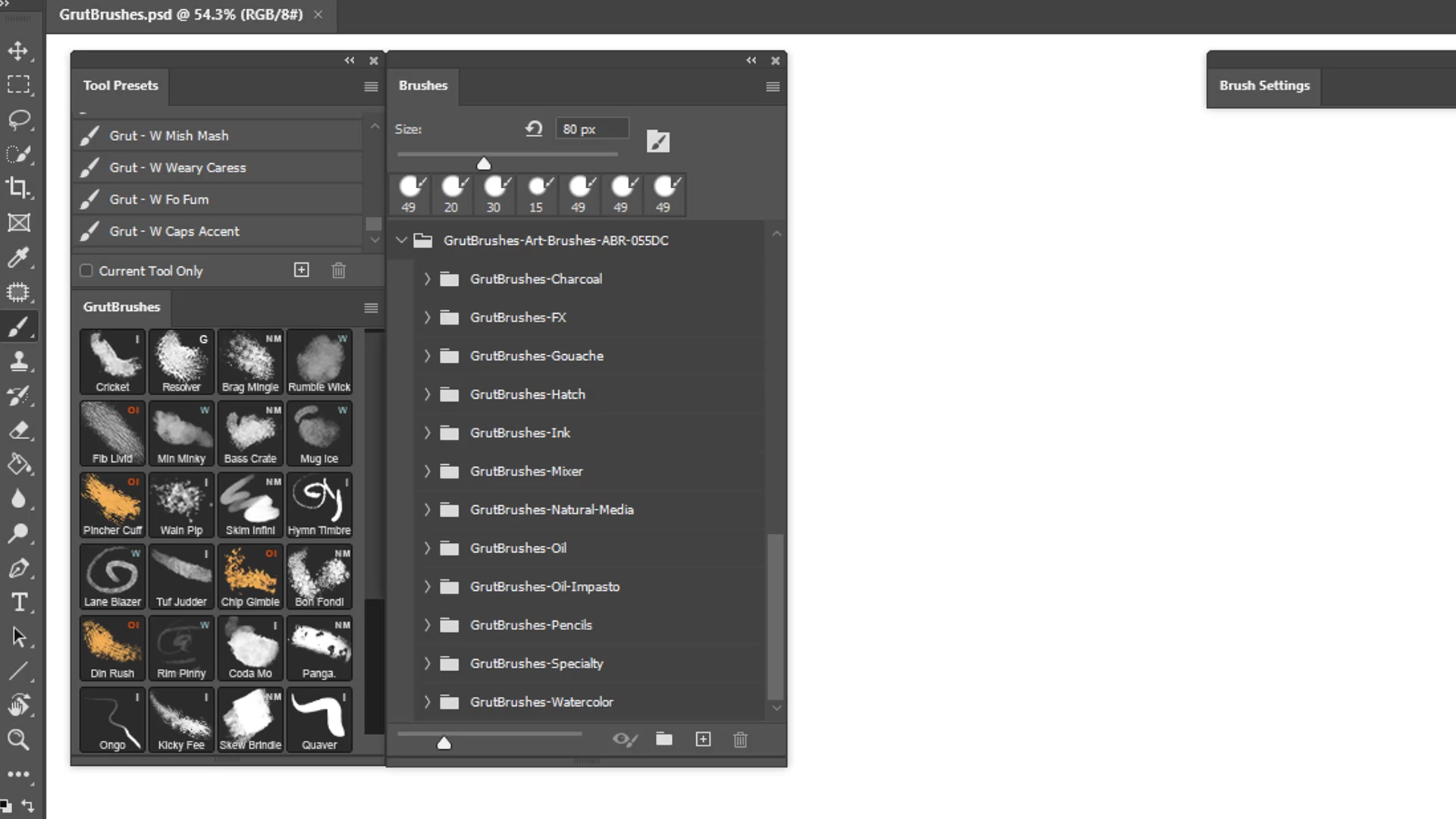Pick the Pincher Cuff brush thumbnail
The height and width of the screenshot is (819, 1456).
pyautogui.click(x=112, y=505)
